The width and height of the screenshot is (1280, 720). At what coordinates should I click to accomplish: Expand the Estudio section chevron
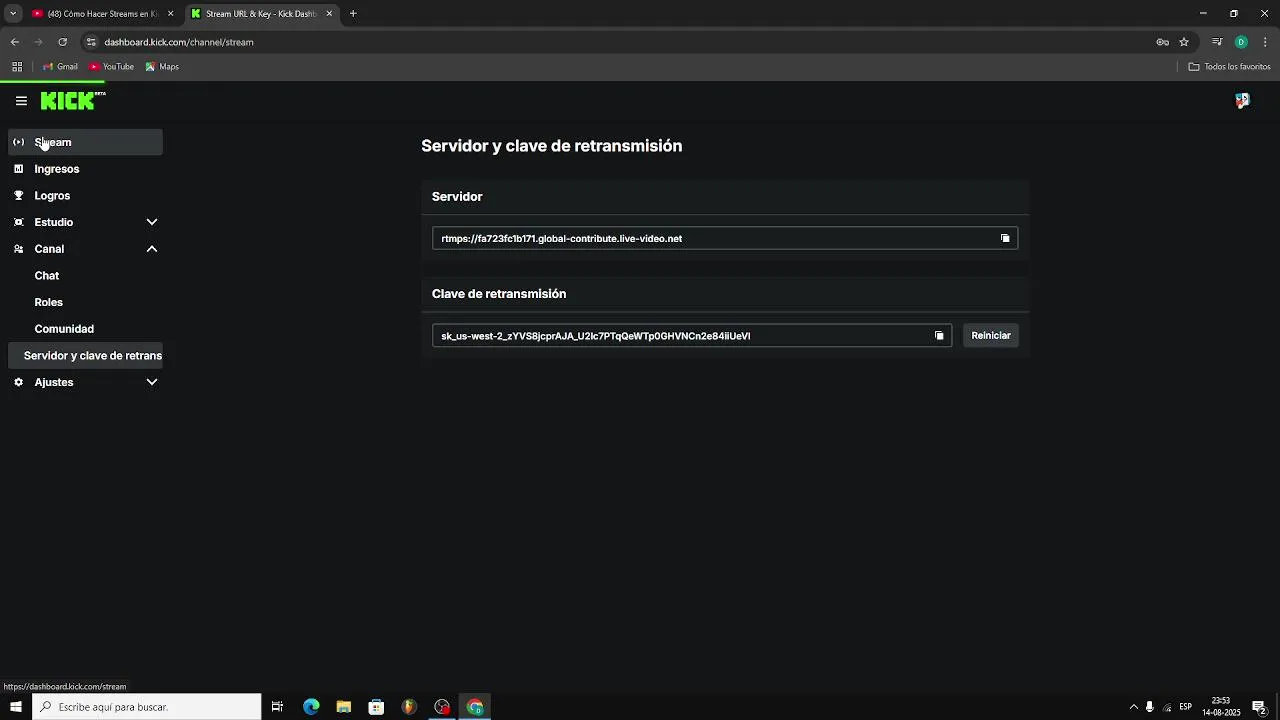pos(152,222)
